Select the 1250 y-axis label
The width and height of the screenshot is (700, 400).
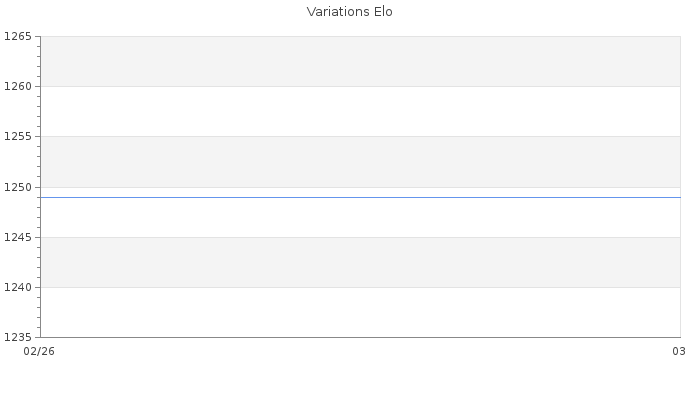[x=18, y=187]
